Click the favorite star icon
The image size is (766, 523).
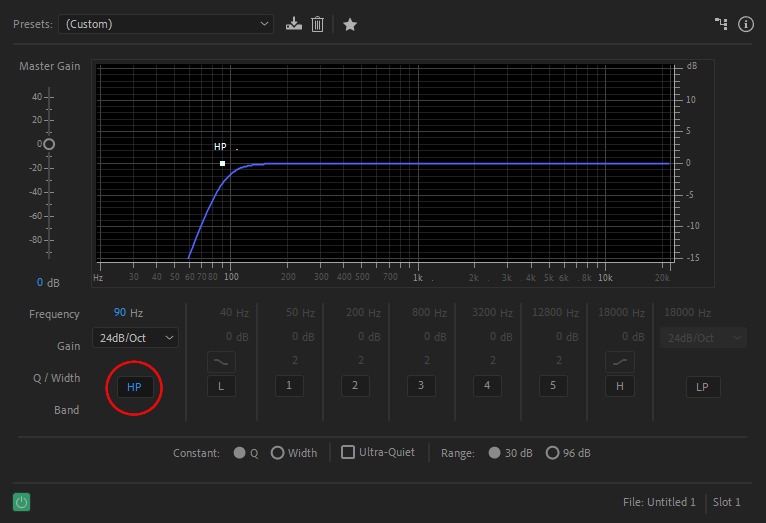350,24
